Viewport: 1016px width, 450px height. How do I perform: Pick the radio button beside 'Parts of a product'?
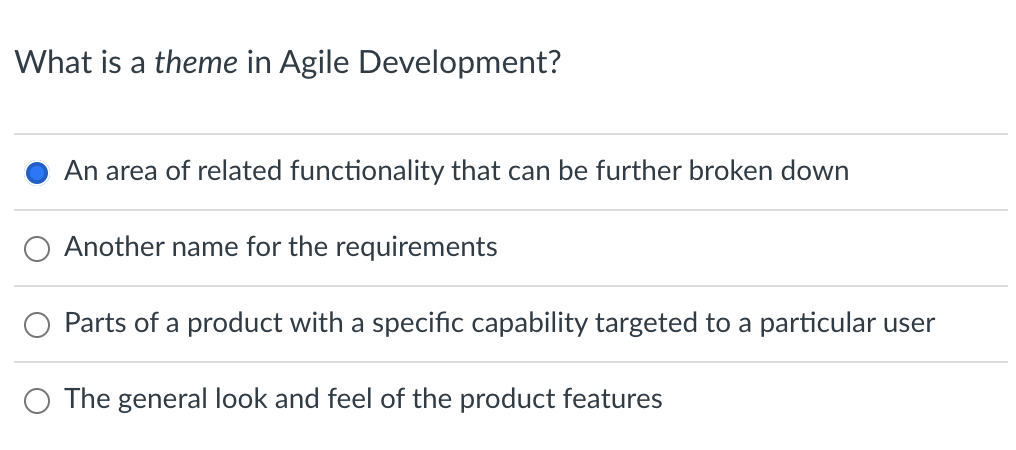click(37, 324)
